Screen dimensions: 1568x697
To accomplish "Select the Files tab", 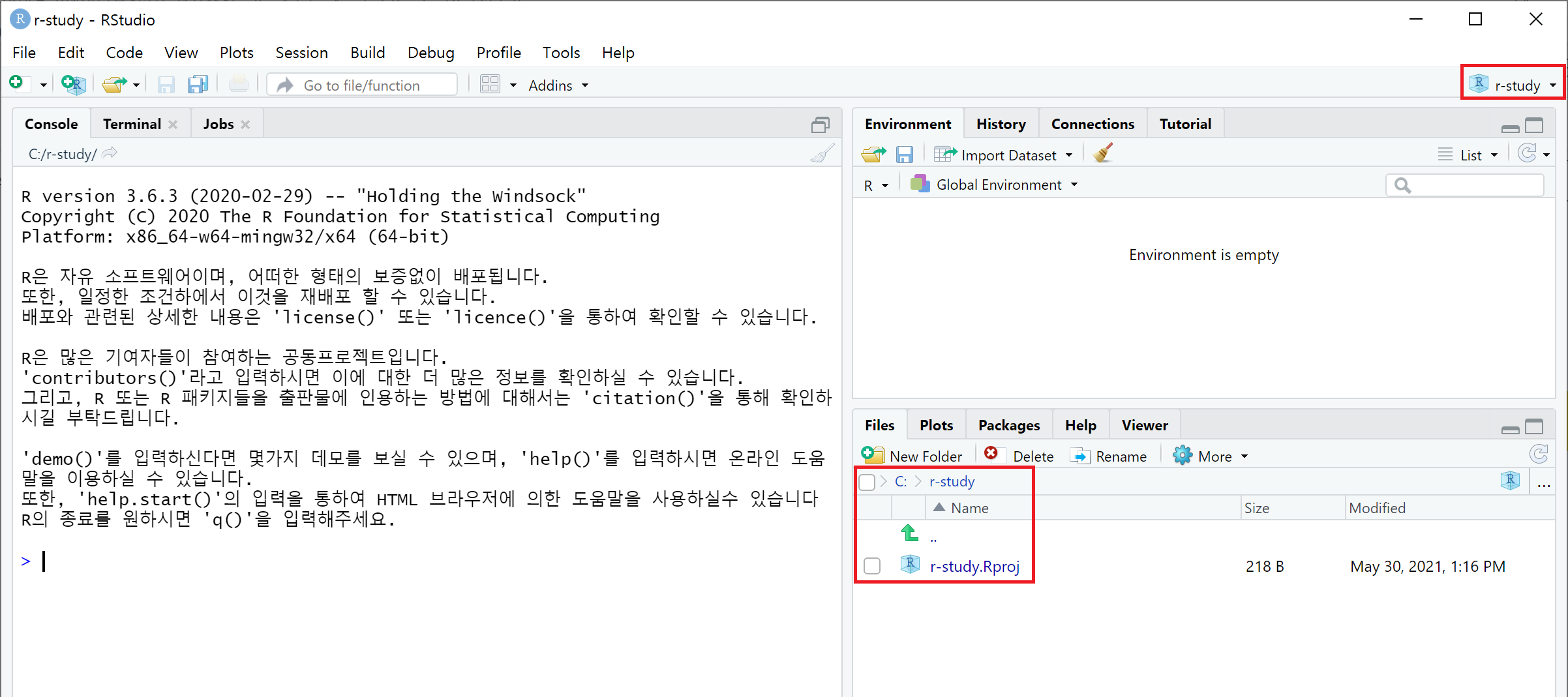I will point(879,425).
